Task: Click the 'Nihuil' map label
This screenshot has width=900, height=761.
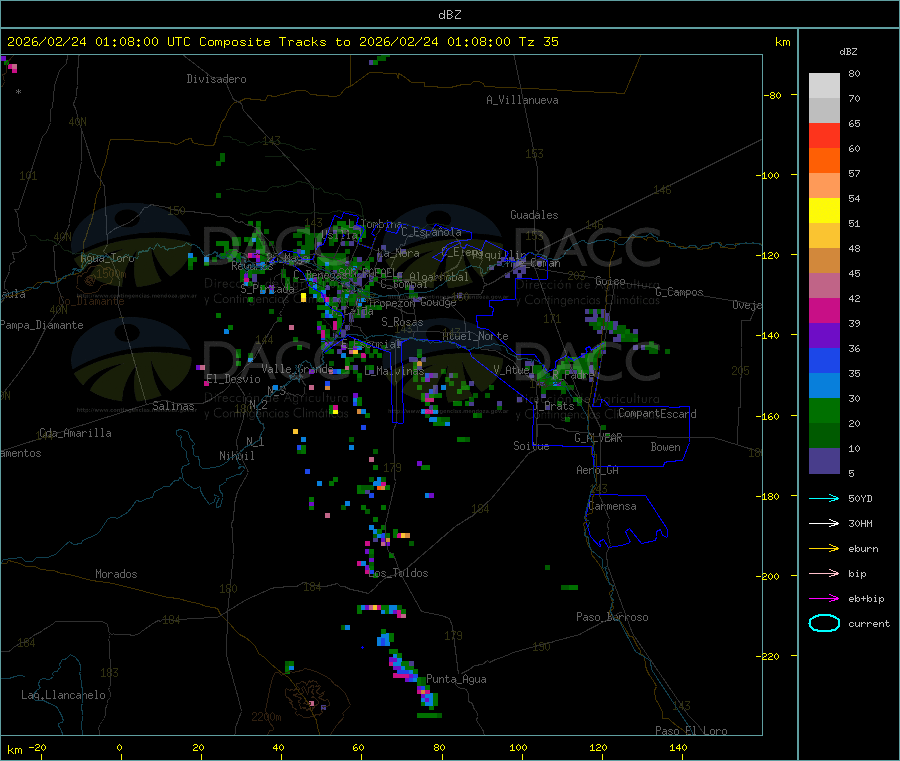Action: click(x=236, y=456)
